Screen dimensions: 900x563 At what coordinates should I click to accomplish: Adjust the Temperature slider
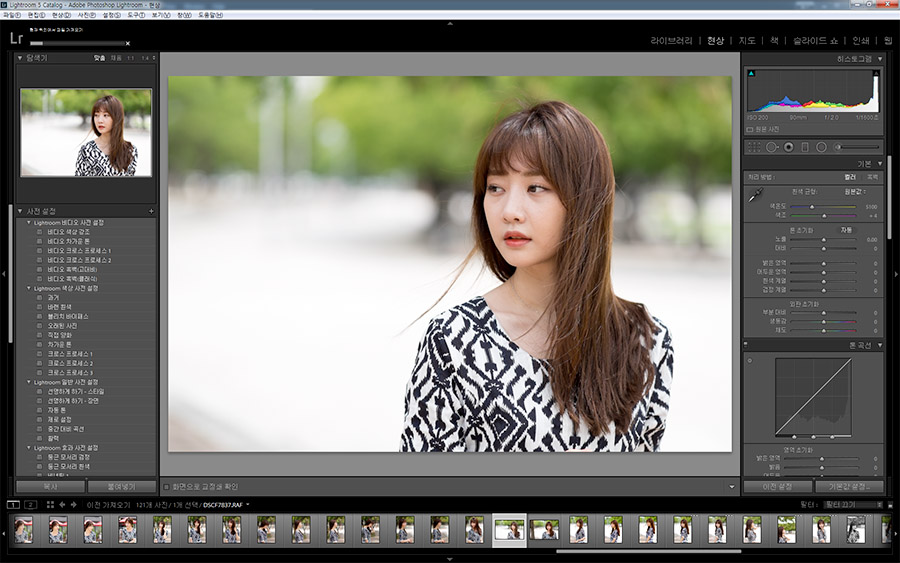(x=823, y=207)
